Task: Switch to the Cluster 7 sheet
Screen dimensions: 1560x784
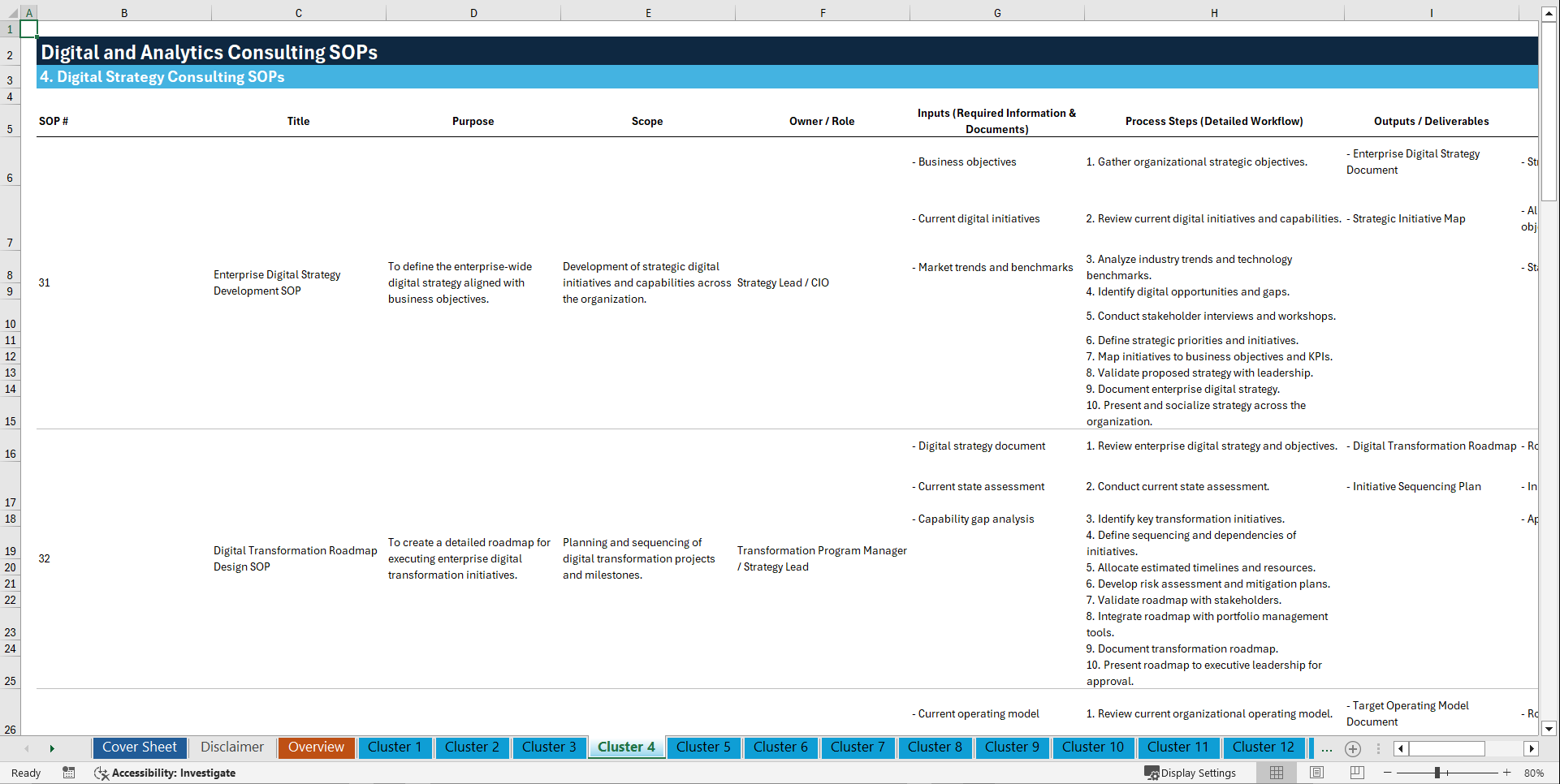Action: (858, 747)
